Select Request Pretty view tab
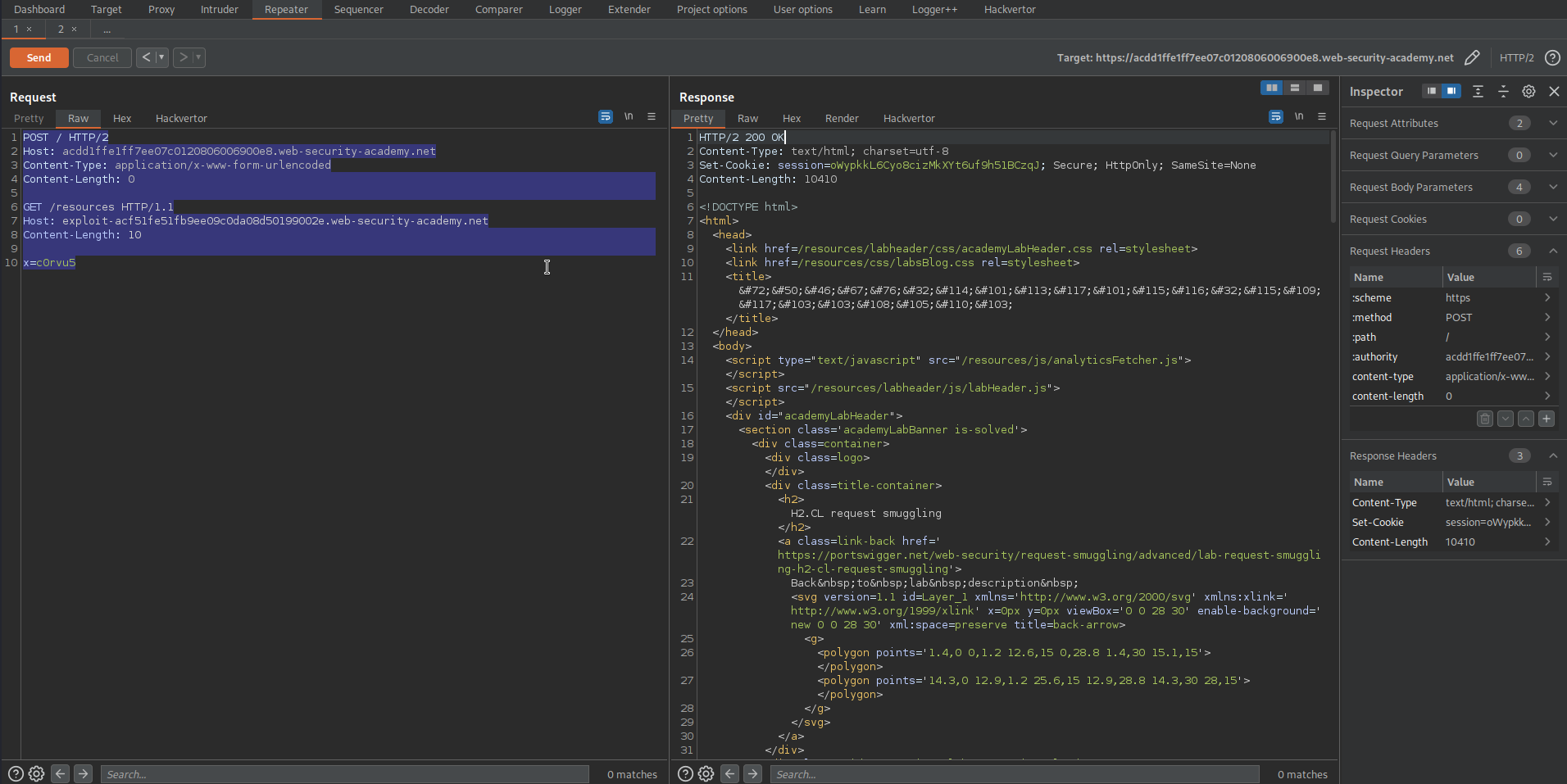1567x784 pixels. (29, 118)
